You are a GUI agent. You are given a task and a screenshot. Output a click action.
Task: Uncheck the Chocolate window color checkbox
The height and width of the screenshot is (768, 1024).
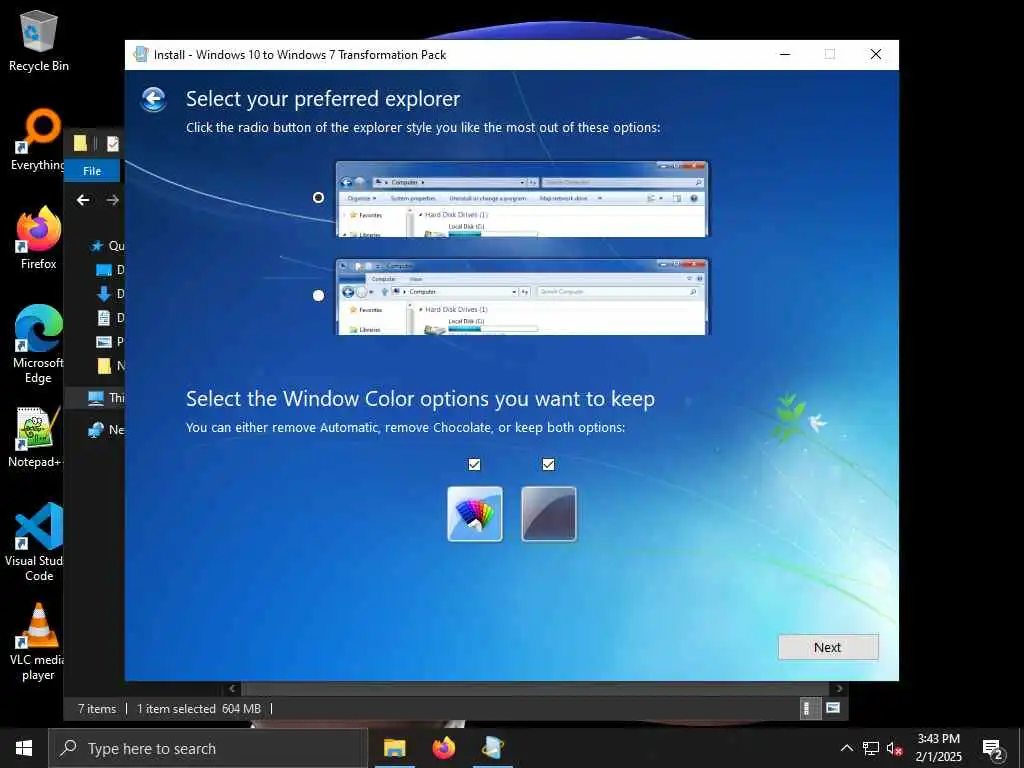pos(549,464)
